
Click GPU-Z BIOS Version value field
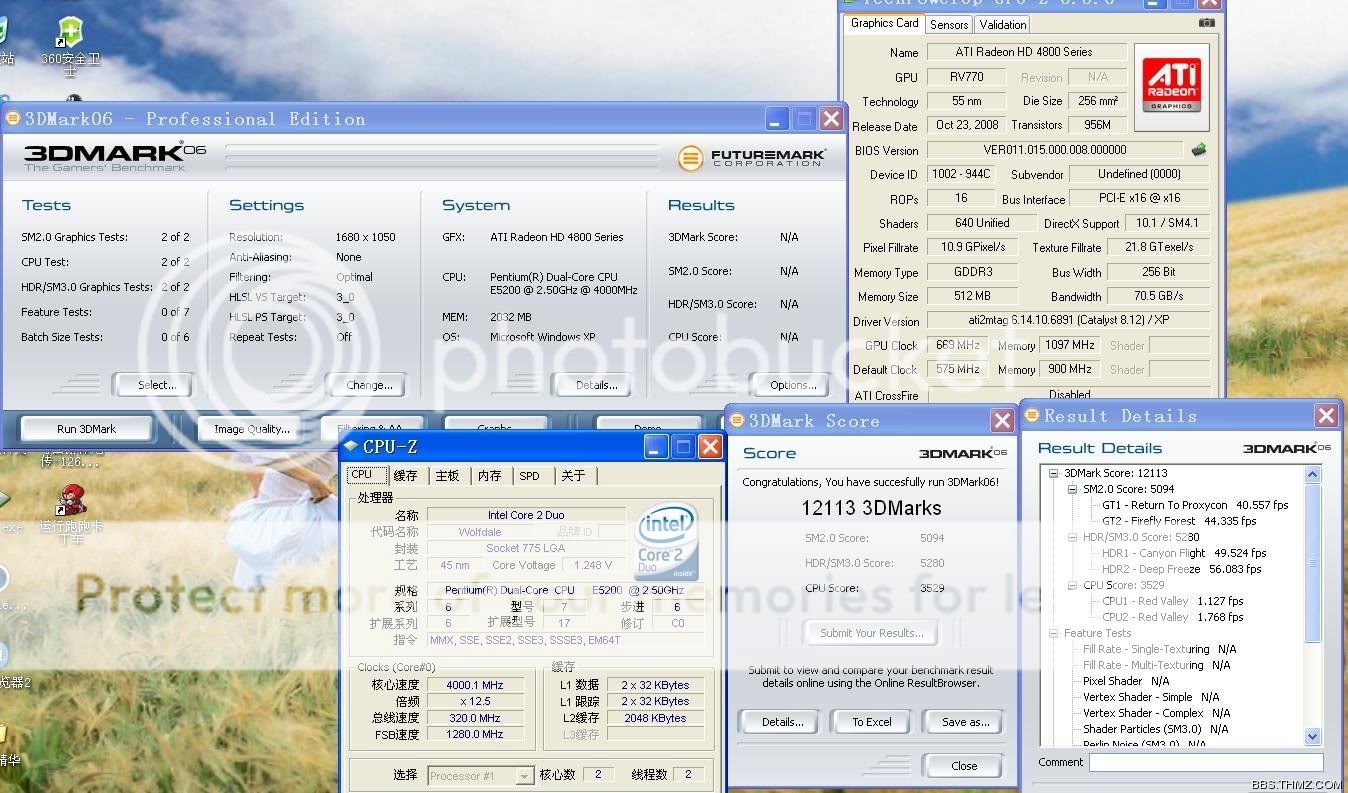click(1055, 150)
